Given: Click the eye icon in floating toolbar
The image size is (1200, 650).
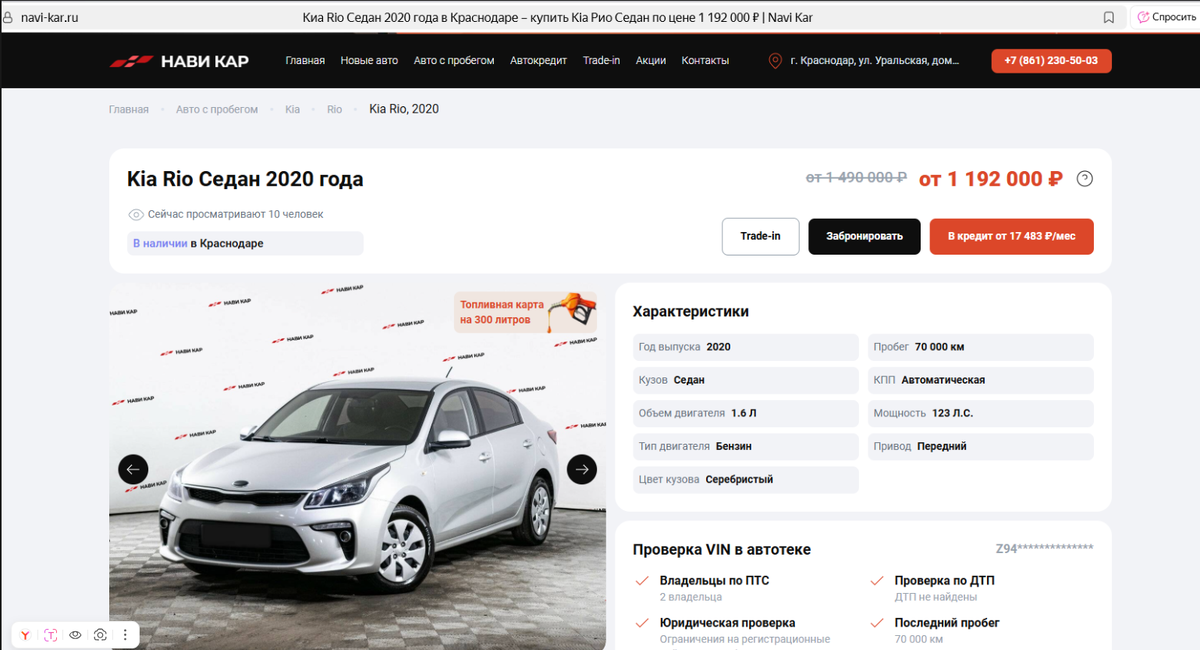Looking at the screenshot, I should (x=75, y=635).
